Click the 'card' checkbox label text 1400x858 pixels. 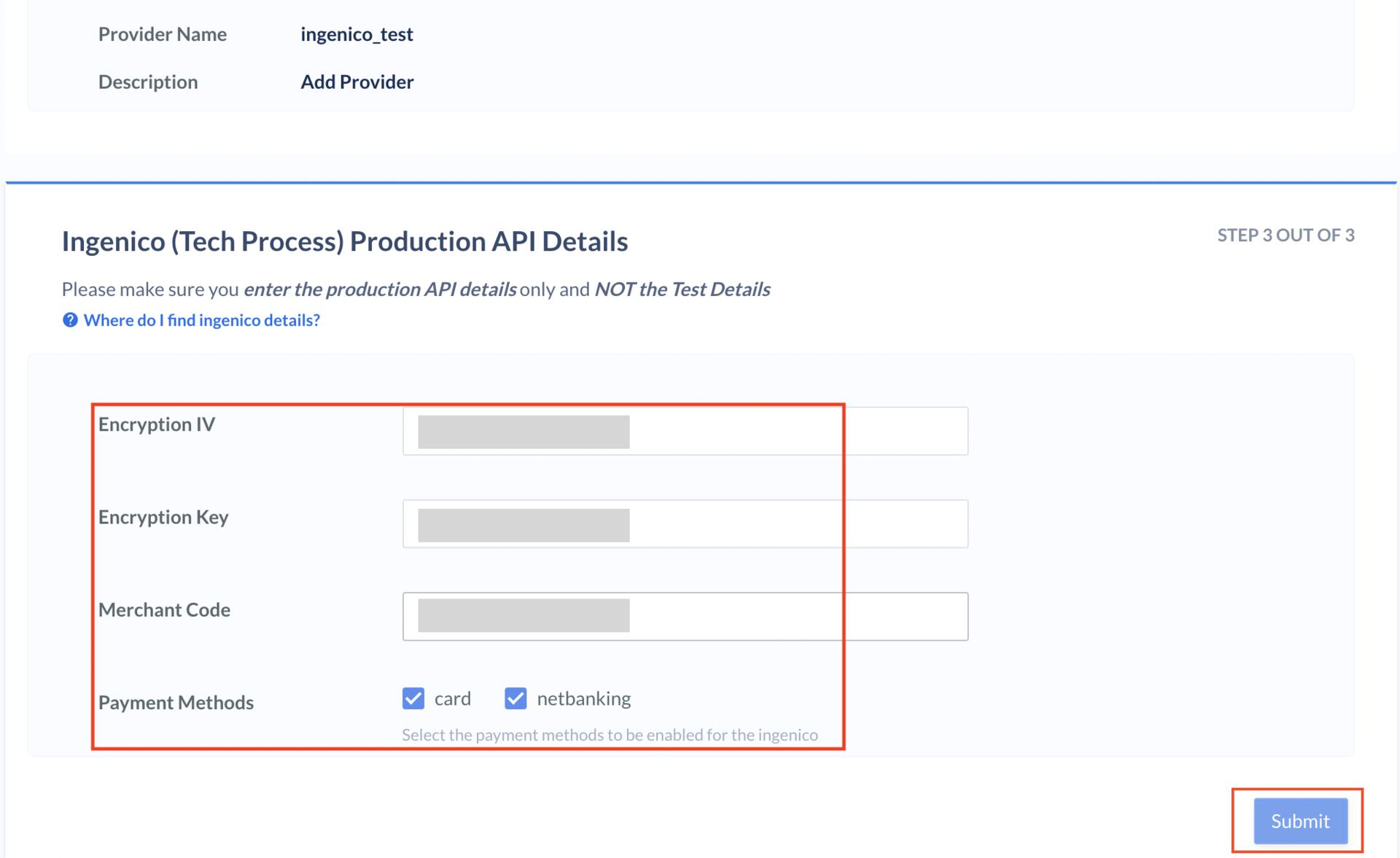[453, 698]
